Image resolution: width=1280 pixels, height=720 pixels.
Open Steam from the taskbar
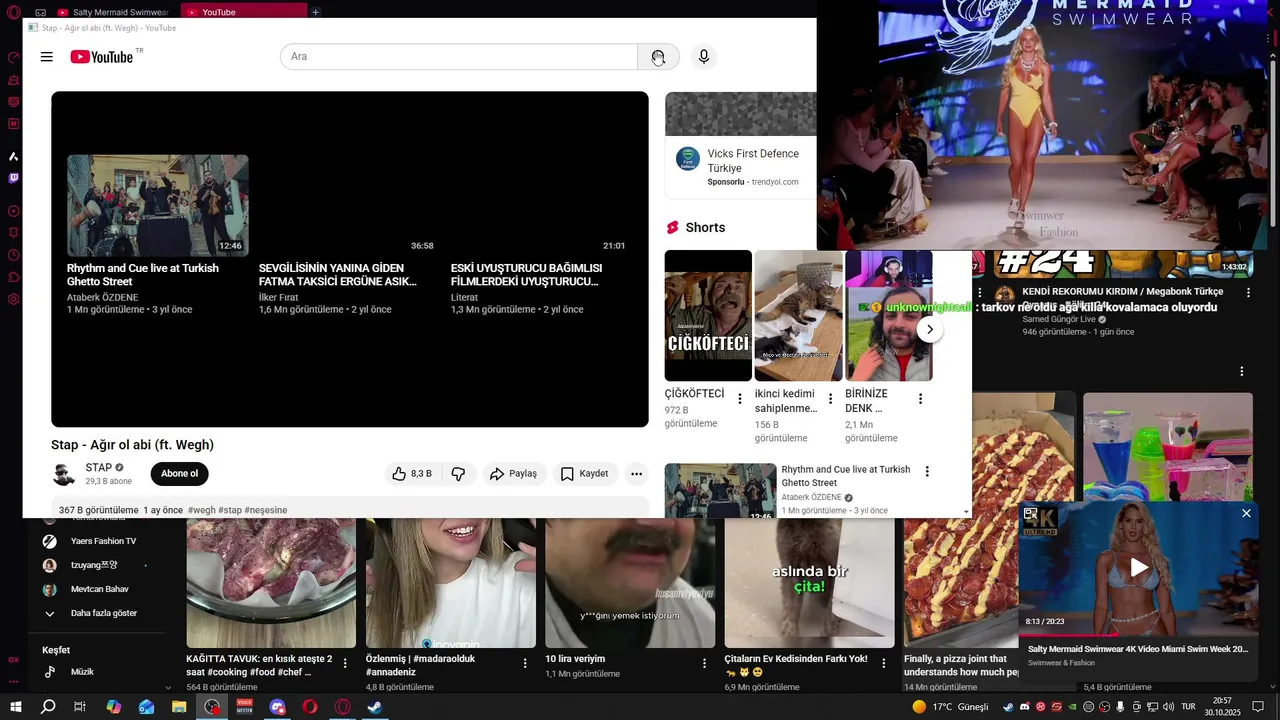pos(374,706)
